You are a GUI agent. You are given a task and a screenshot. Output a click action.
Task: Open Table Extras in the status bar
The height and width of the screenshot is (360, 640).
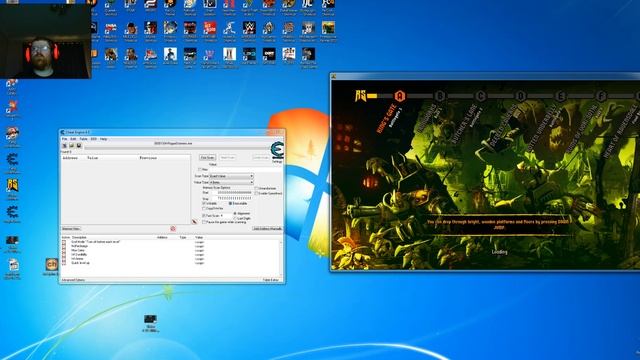(x=271, y=280)
